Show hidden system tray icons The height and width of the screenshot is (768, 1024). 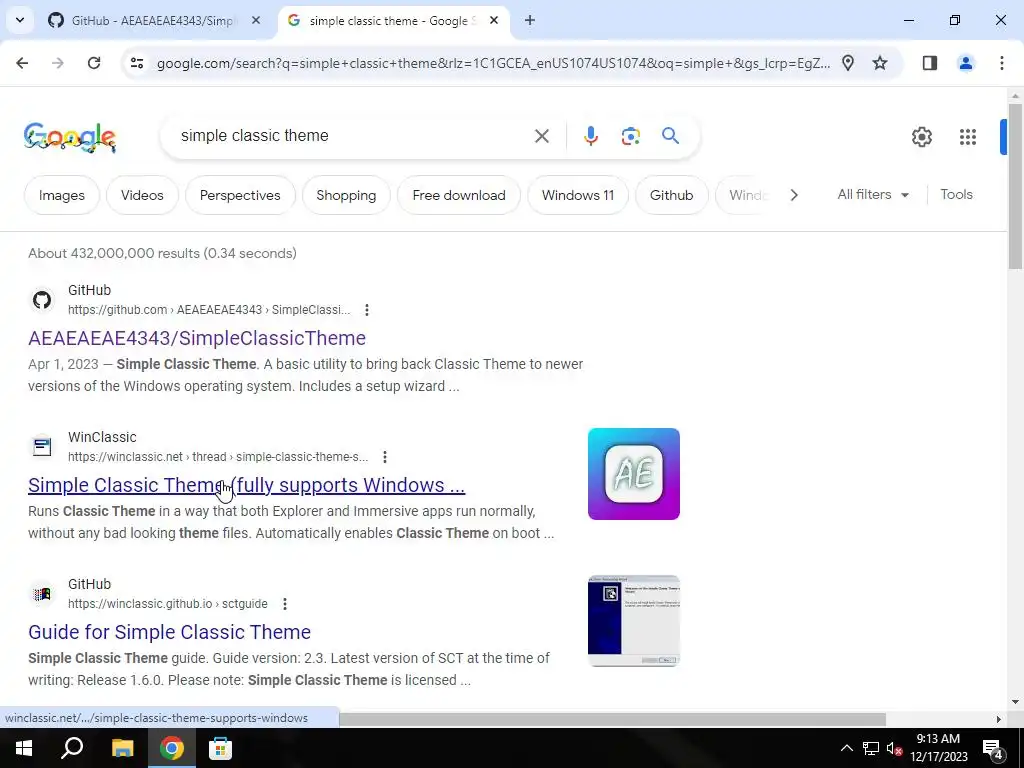point(846,748)
